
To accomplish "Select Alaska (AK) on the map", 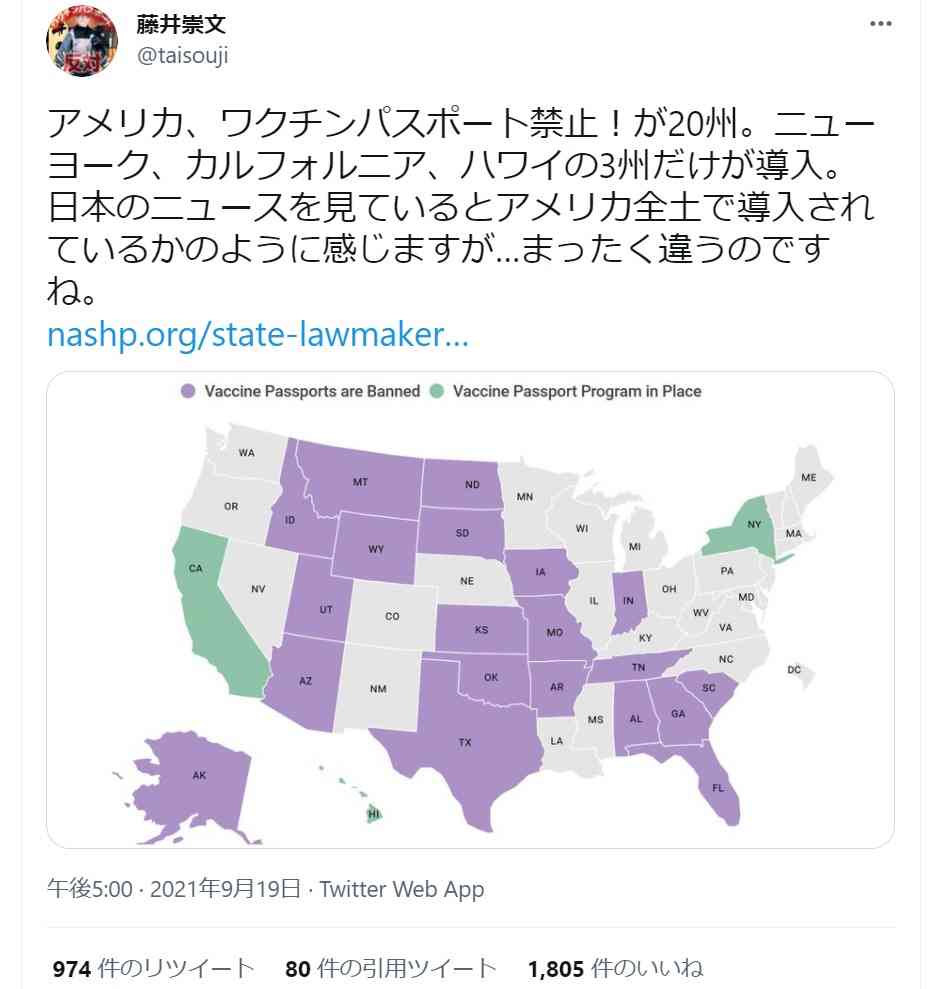I will click(x=199, y=775).
